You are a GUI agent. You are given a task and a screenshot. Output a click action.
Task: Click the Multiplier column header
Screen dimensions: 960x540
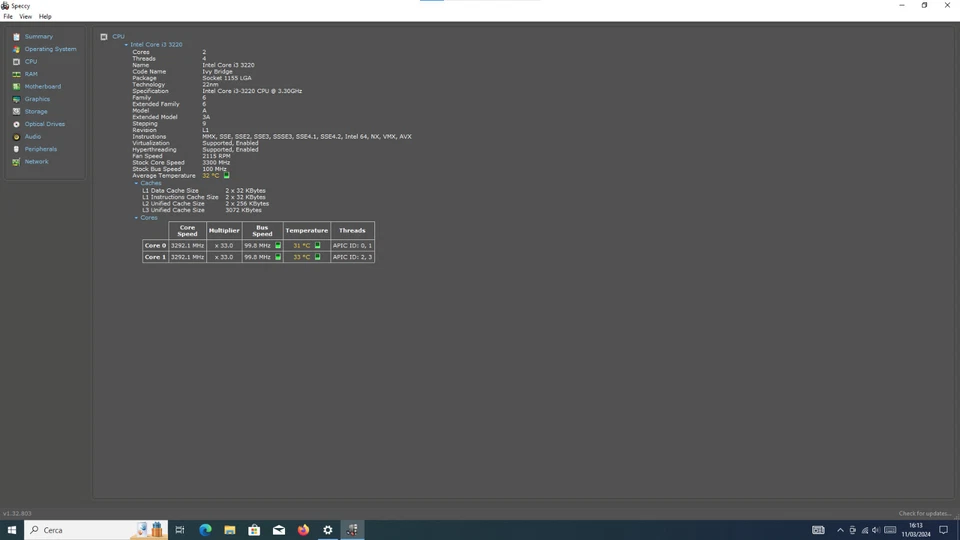(x=224, y=231)
